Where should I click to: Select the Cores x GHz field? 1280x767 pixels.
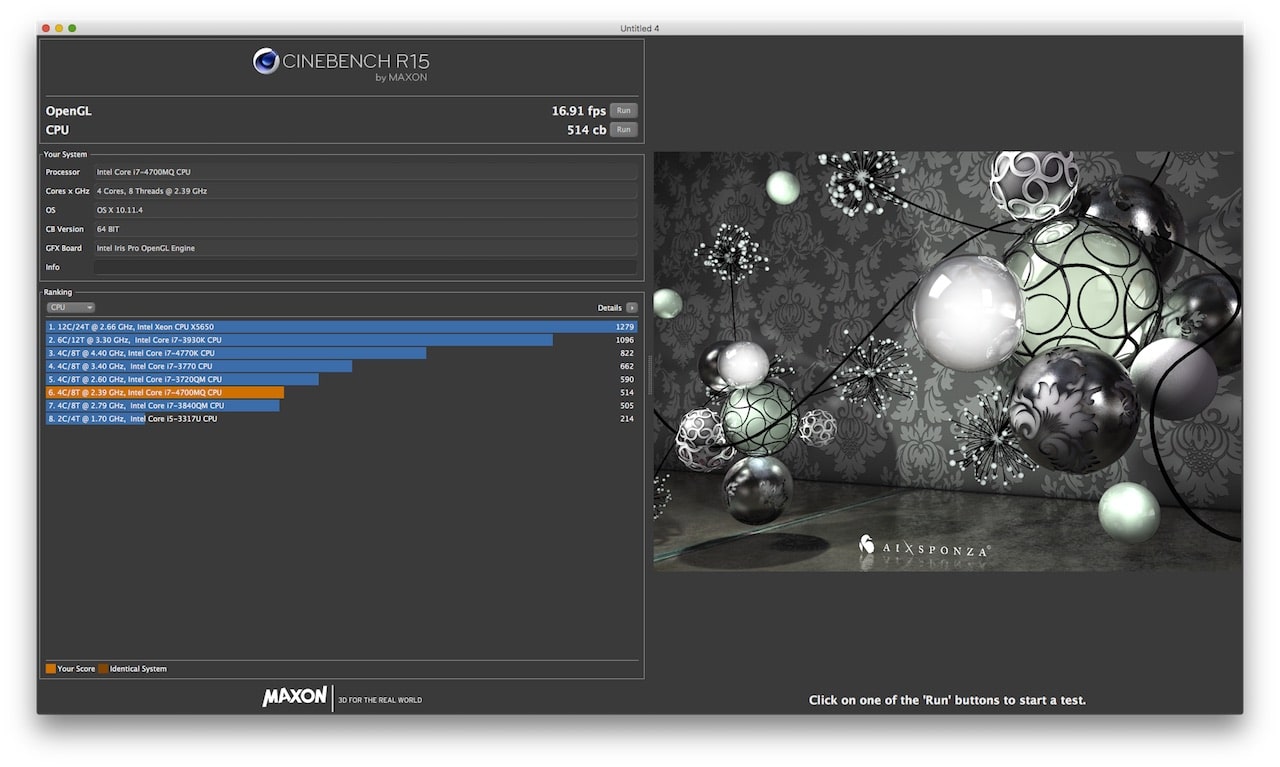coord(365,191)
